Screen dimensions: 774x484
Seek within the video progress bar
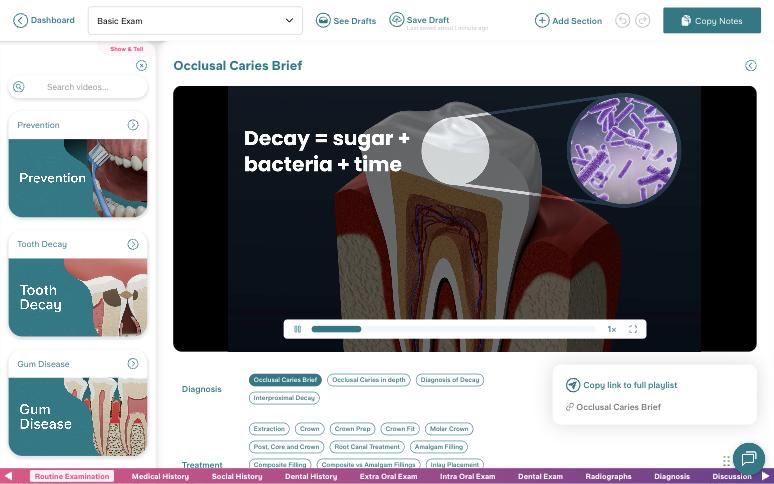[x=453, y=329]
